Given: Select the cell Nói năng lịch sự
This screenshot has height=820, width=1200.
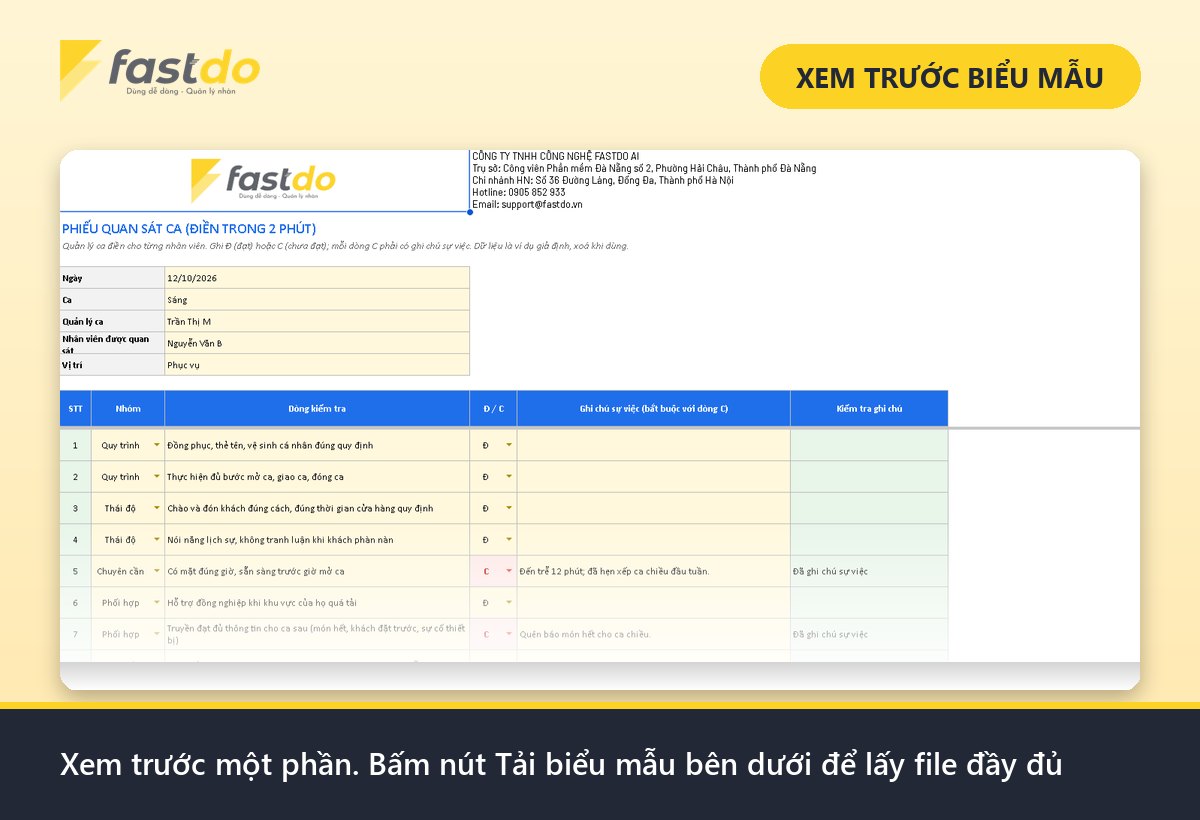Looking at the screenshot, I should (317, 540).
